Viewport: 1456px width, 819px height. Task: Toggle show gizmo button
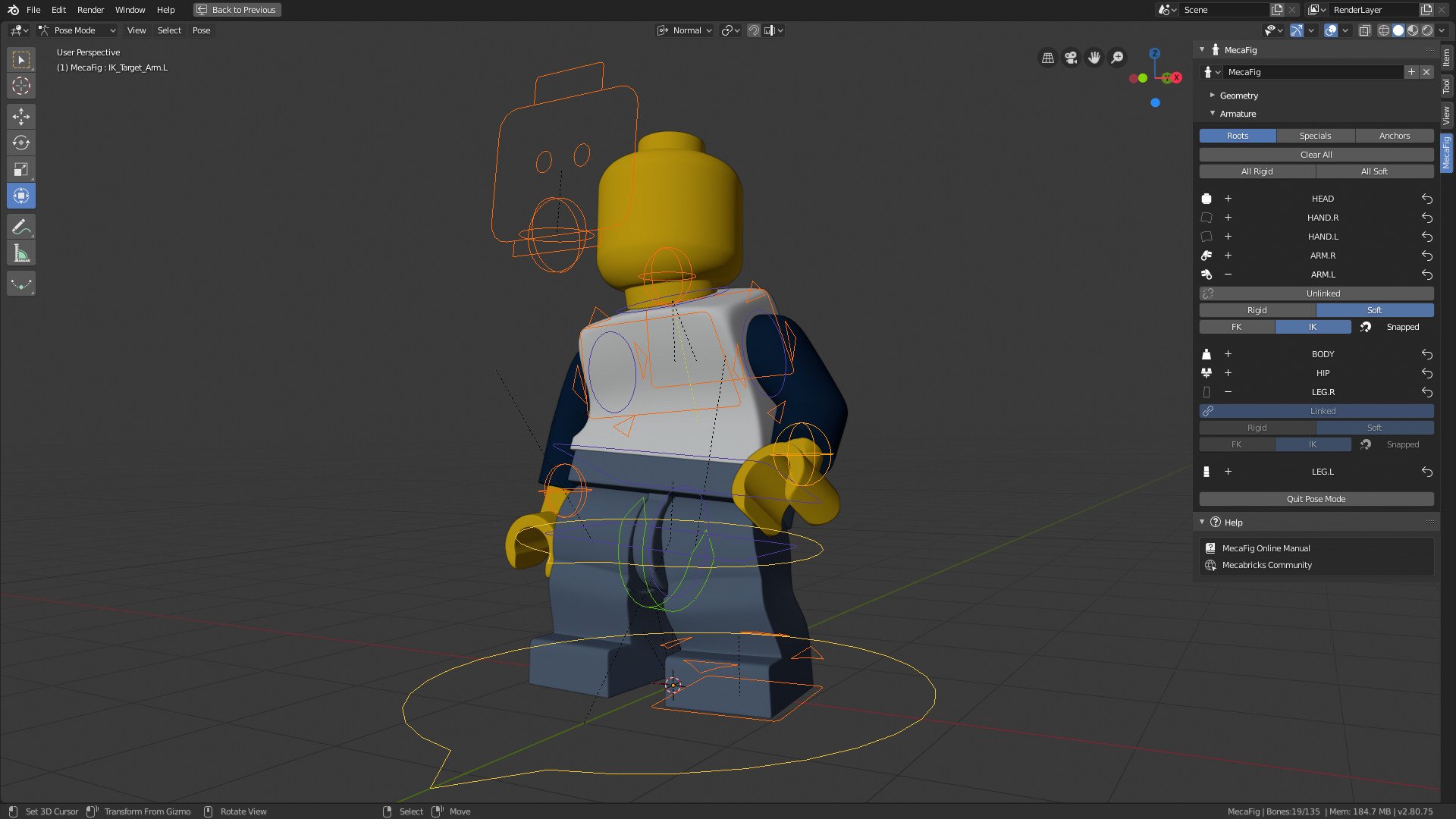(x=1297, y=30)
